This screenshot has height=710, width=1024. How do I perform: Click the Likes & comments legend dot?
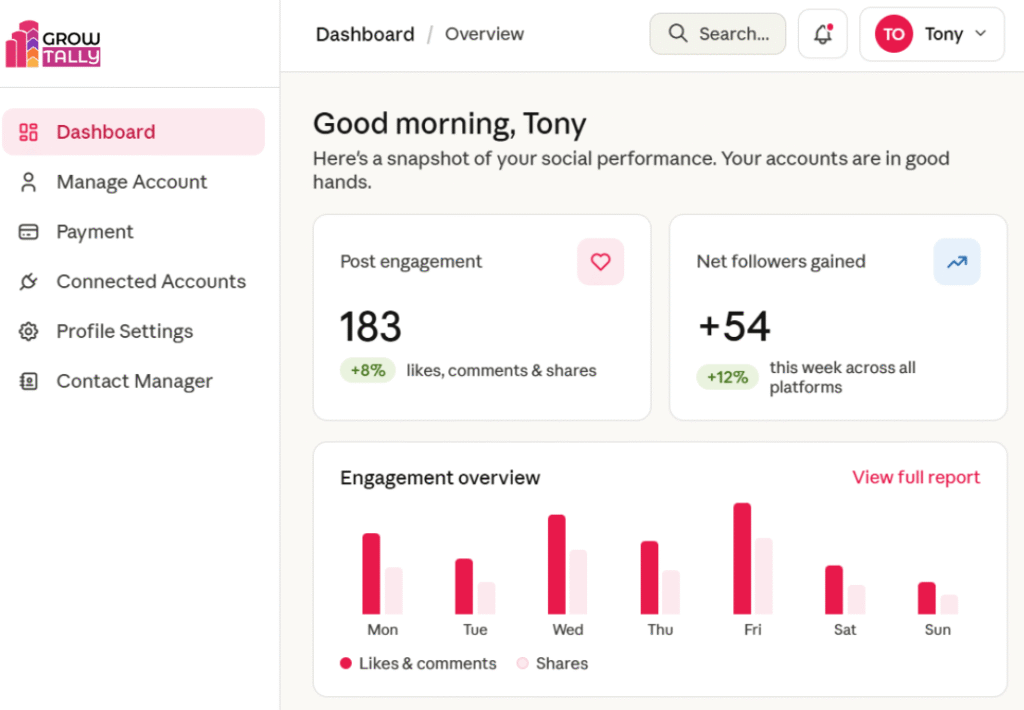[x=345, y=664]
